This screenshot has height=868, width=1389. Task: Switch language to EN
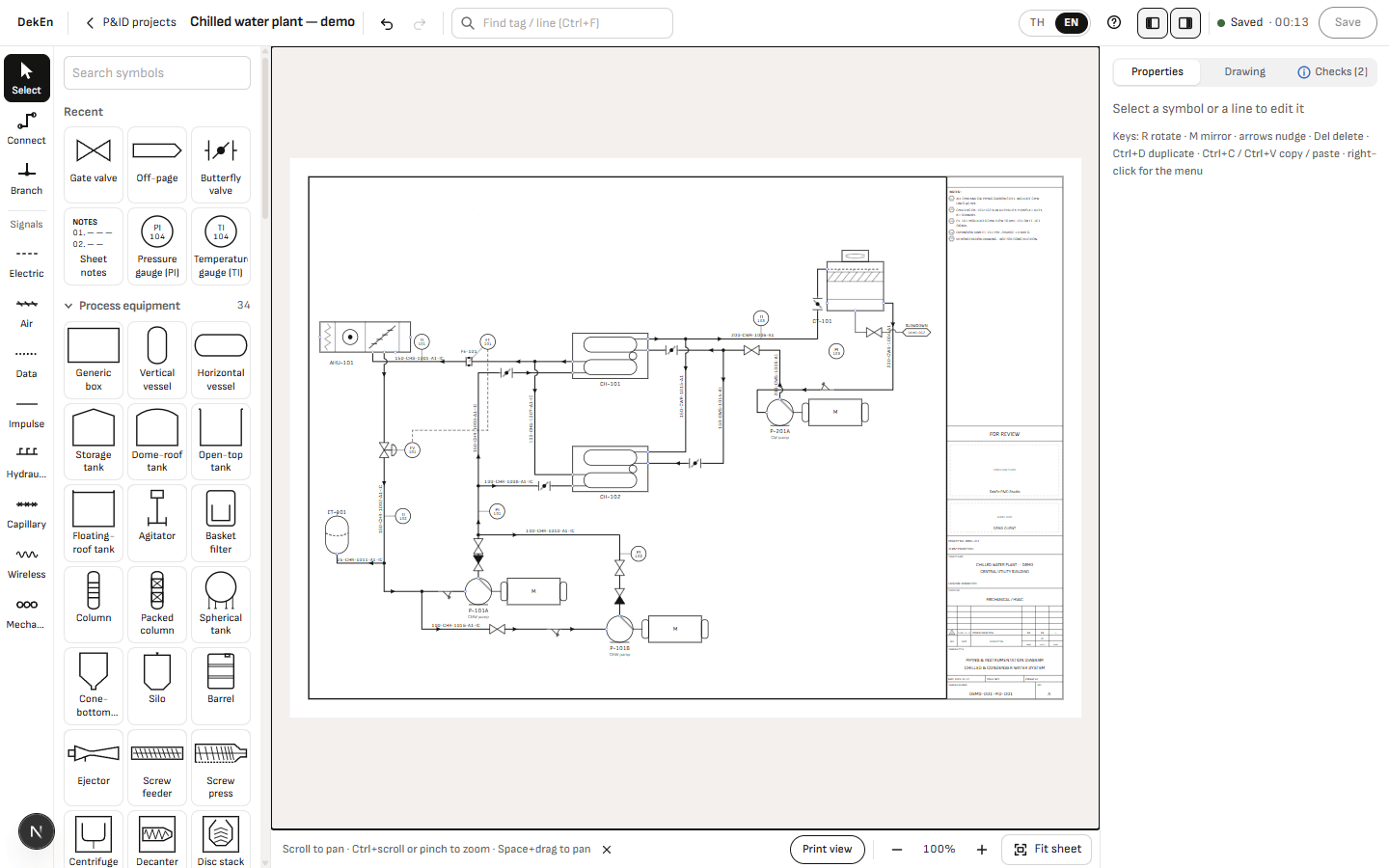pos(1072,23)
